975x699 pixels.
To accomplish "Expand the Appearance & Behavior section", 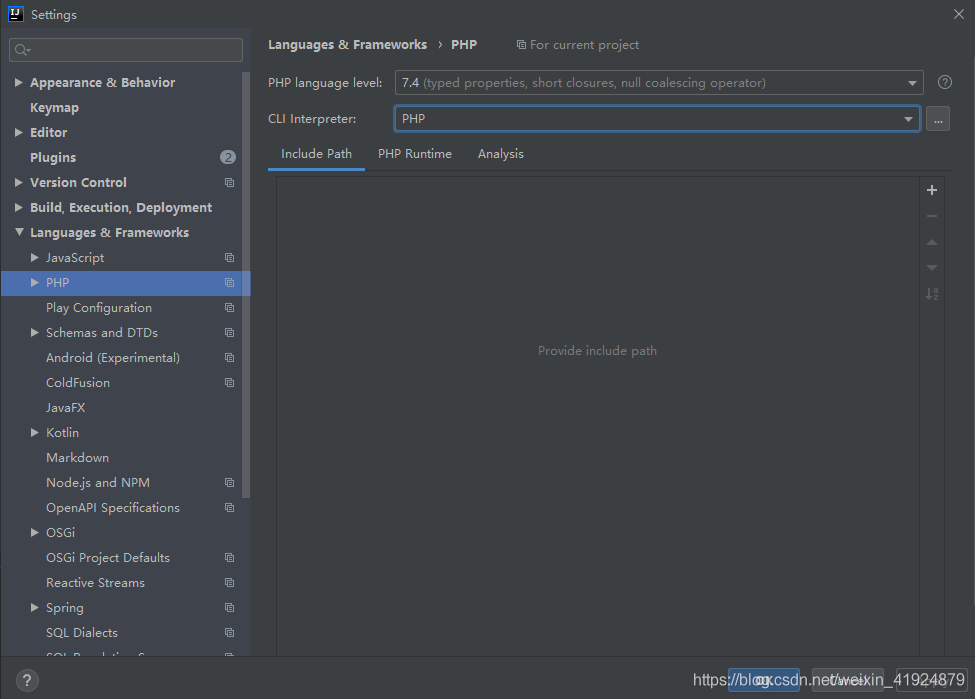I will [x=19, y=82].
